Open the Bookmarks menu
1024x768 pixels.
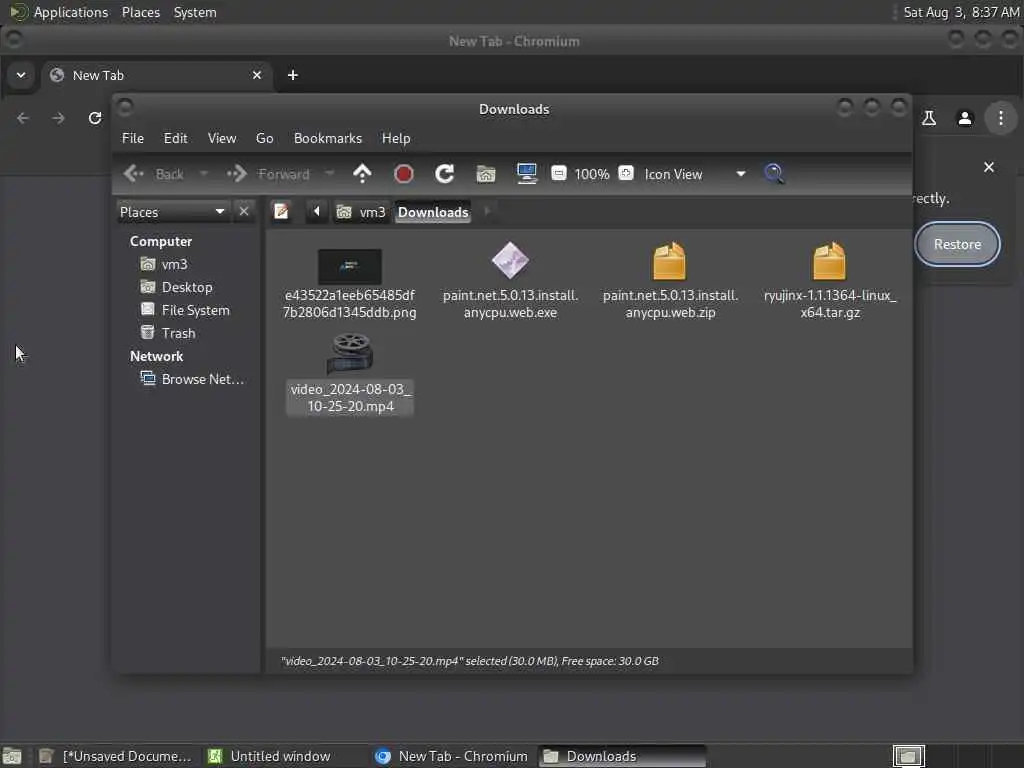pyautogui.click(x=328, y=138)
